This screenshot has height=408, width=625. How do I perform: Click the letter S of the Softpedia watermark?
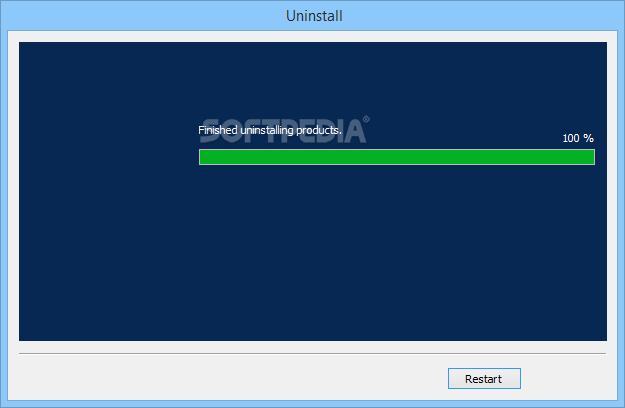209,131
